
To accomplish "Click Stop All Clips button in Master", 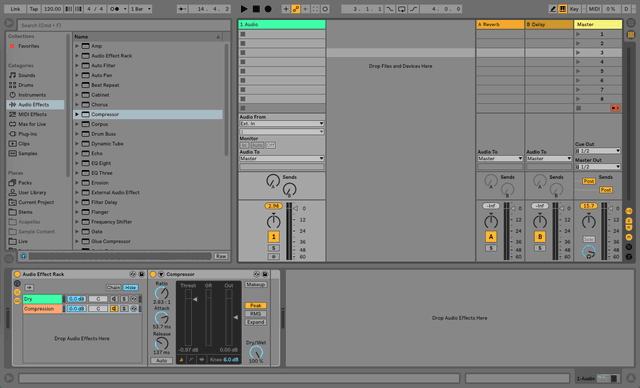I will pyautogui.click(x=578, y=108).
